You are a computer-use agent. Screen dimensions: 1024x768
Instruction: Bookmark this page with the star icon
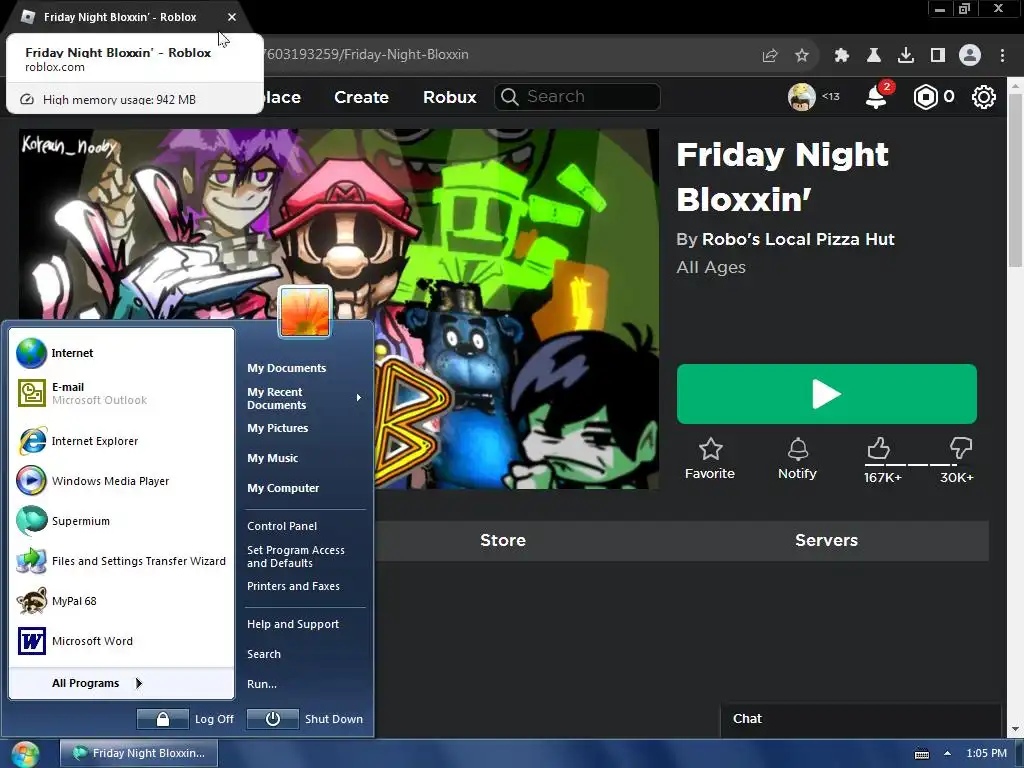tap(802, 56)
